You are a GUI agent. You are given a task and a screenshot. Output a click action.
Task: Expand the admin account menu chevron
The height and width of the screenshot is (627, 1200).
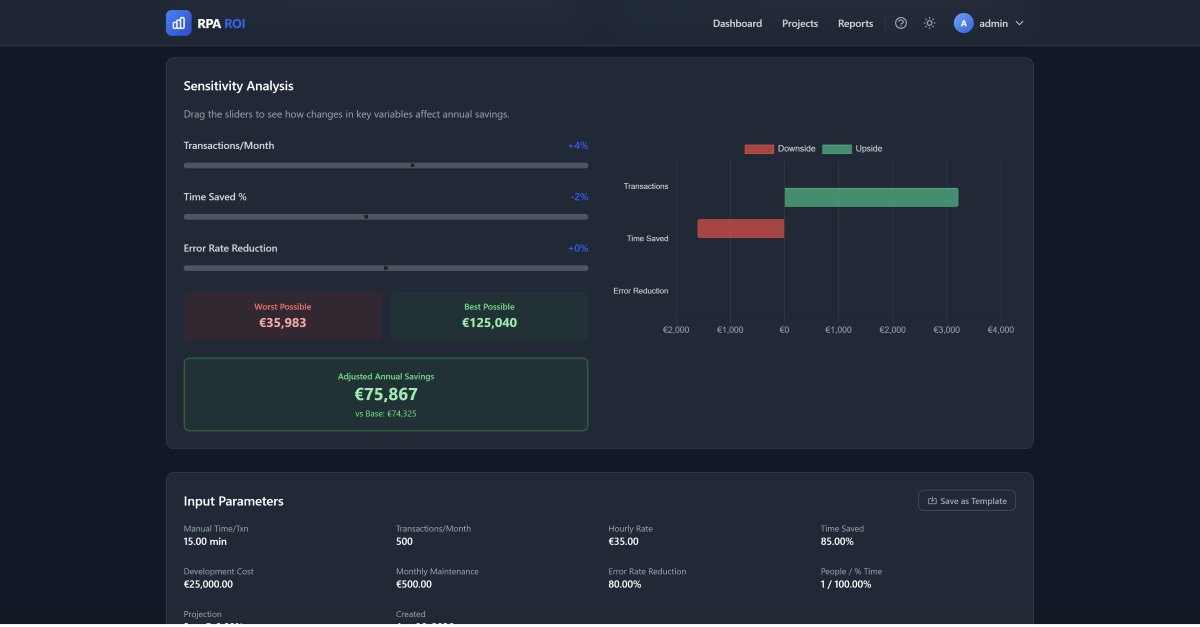pyautogui.click(x=1019, y=23)
